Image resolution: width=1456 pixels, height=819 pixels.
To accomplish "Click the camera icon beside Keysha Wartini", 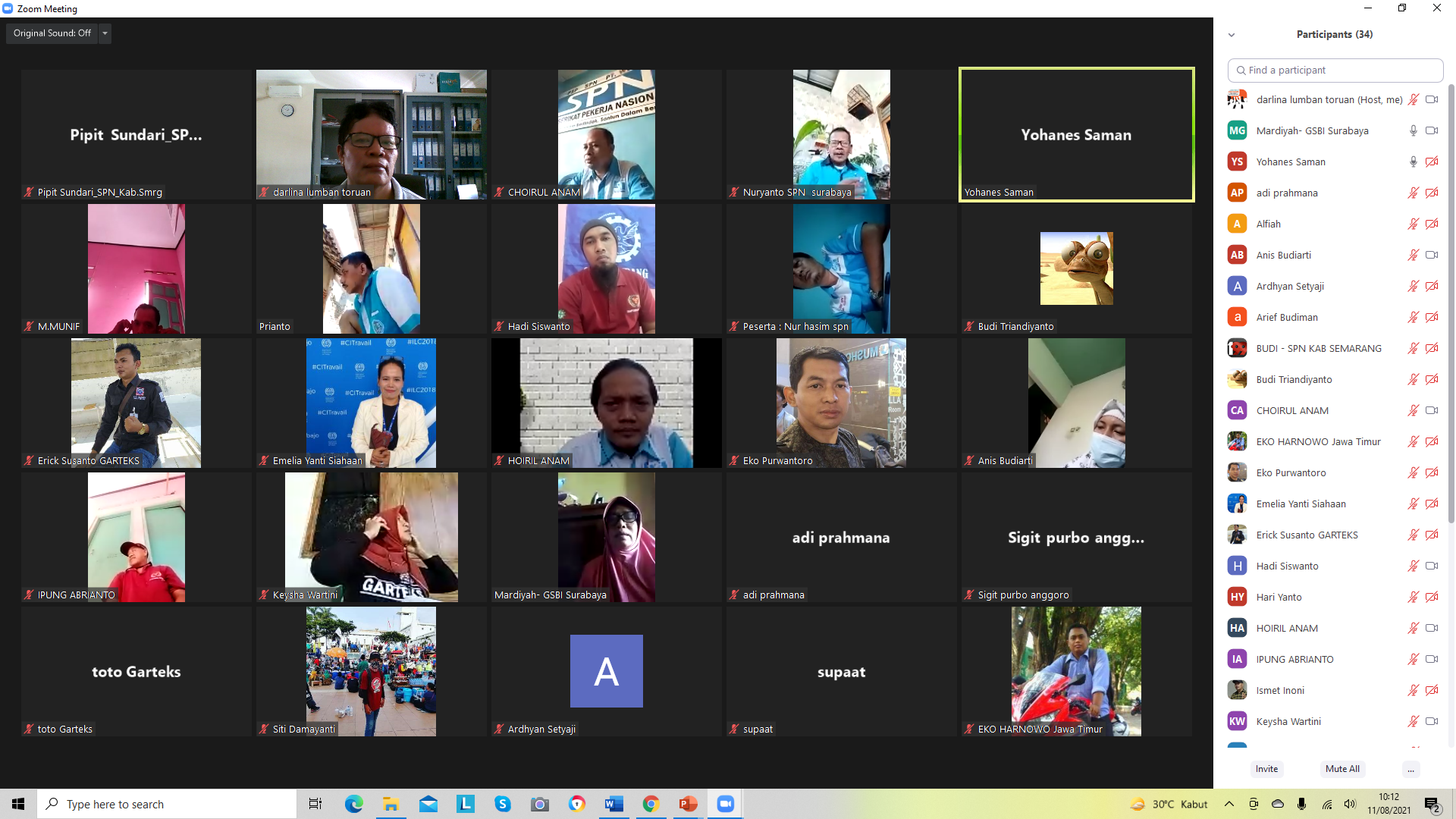I will (1432, 721).
